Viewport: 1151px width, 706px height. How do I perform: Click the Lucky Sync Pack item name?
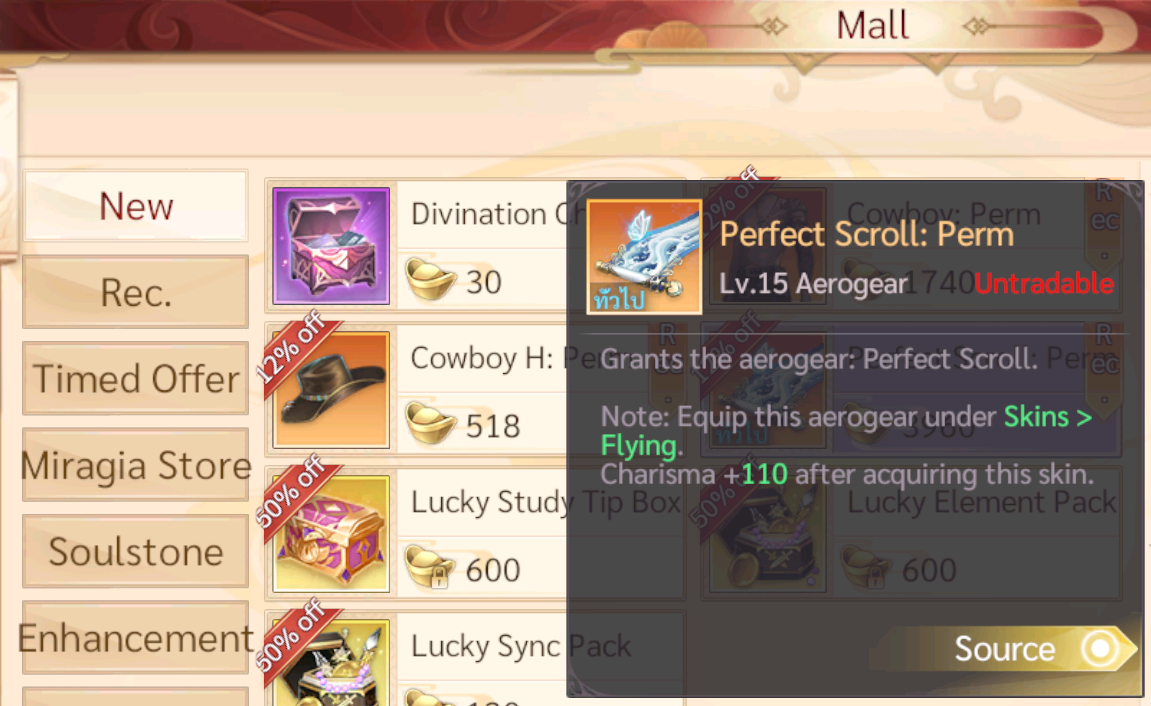pos(520,647)
